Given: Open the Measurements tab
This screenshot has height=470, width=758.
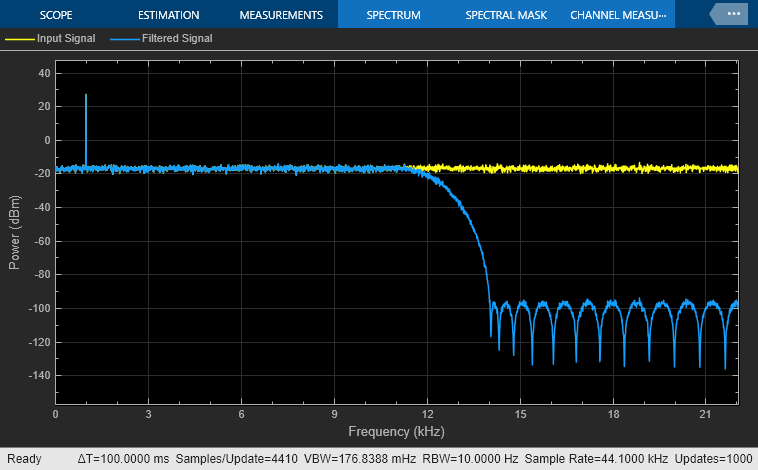Looking at the screenshot, I should coord(281,15).
